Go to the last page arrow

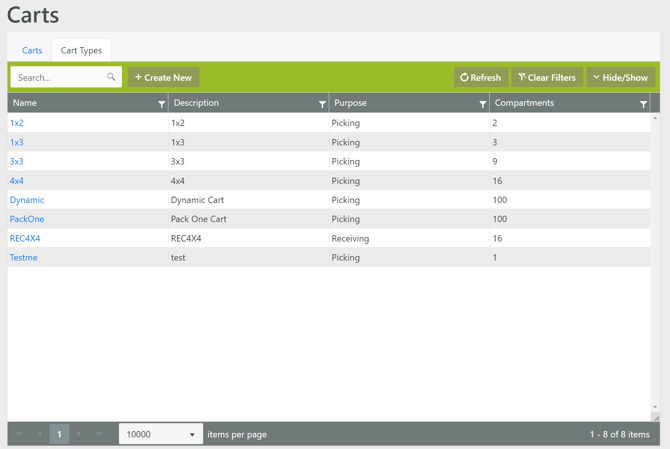point(99,434)
